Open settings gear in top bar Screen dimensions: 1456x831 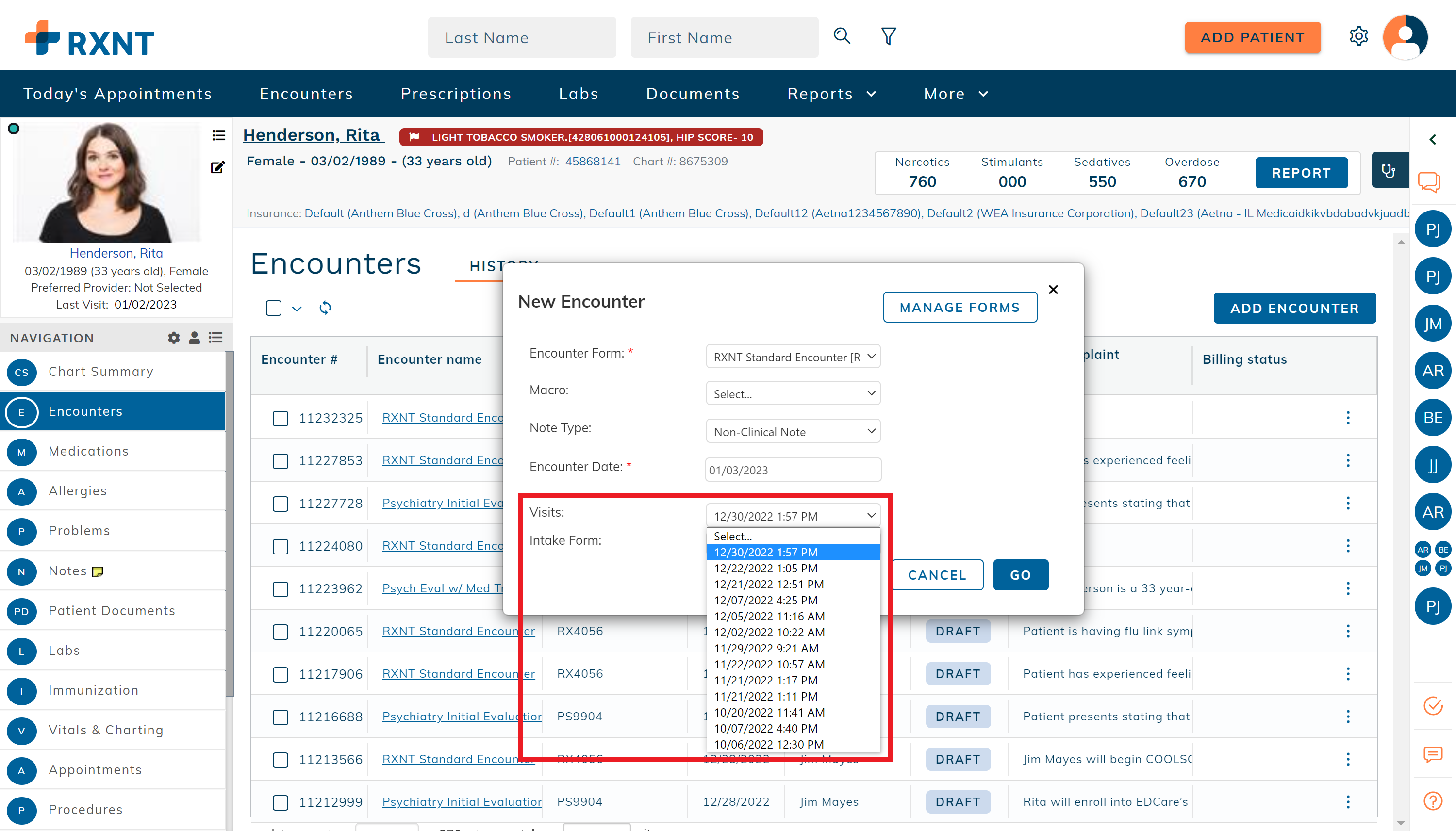pyautogui.click(x=1359, y=36)
